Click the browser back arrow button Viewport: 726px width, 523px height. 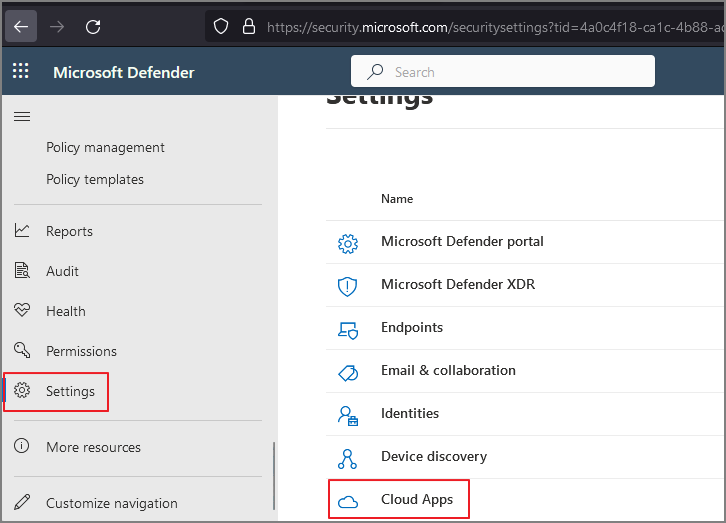tap(21, 27)
